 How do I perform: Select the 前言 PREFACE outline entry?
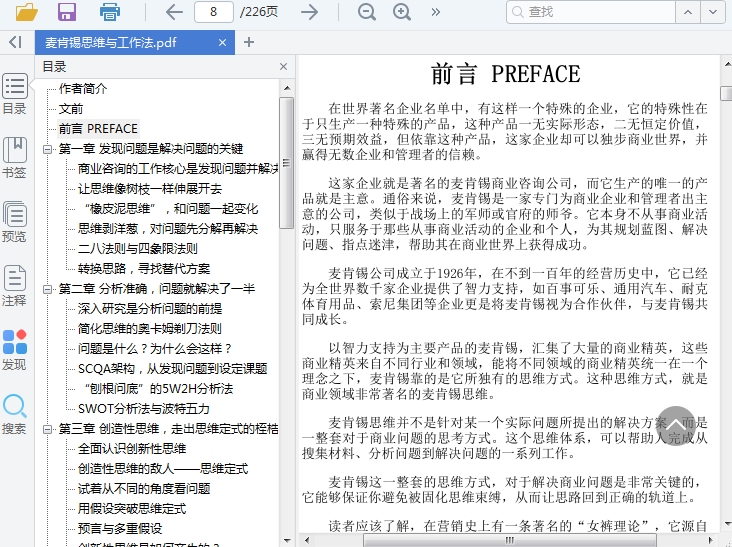pyautogui.click(x=99, y=129)
